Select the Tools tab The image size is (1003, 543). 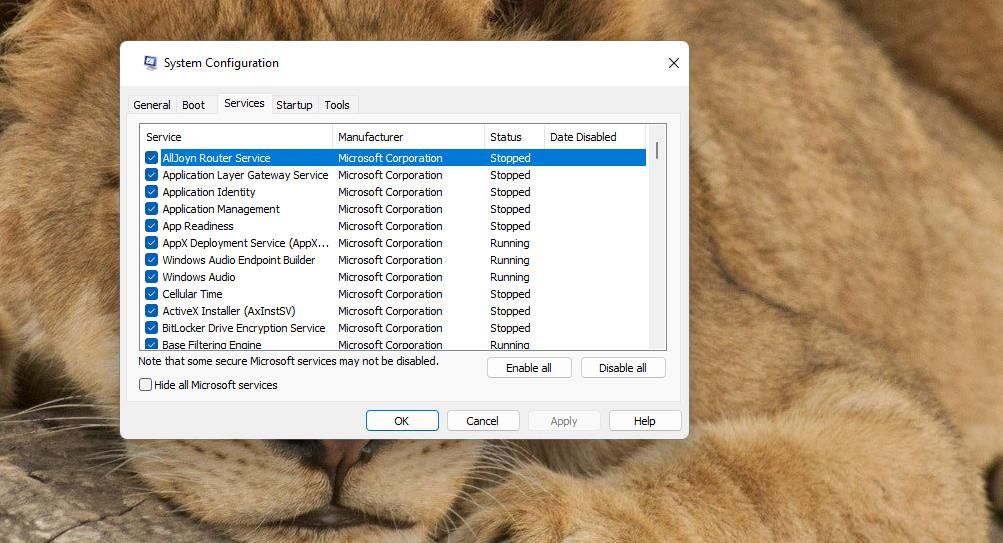tap(337, 105)
